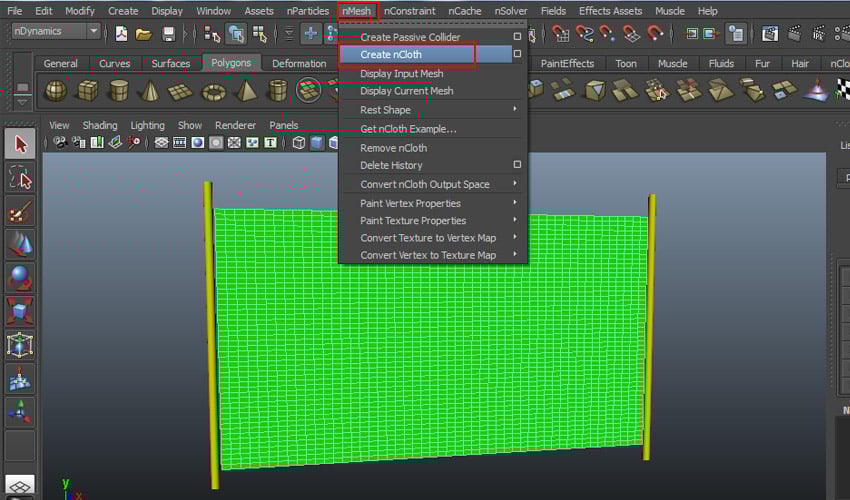
Task: Activate the Show Manipulator tool
Action: 21,412
